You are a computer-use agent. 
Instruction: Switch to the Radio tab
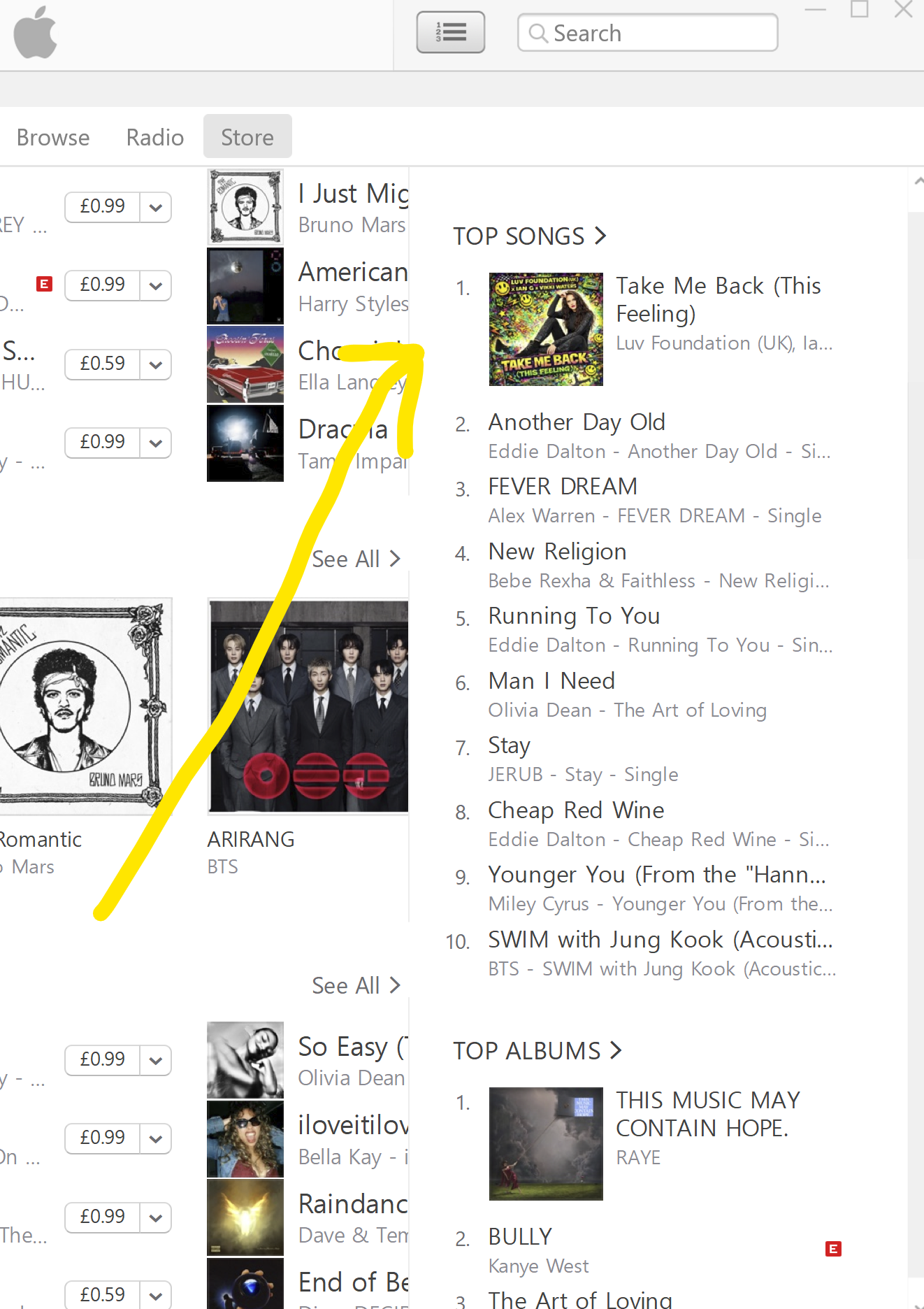coord(155,137)
